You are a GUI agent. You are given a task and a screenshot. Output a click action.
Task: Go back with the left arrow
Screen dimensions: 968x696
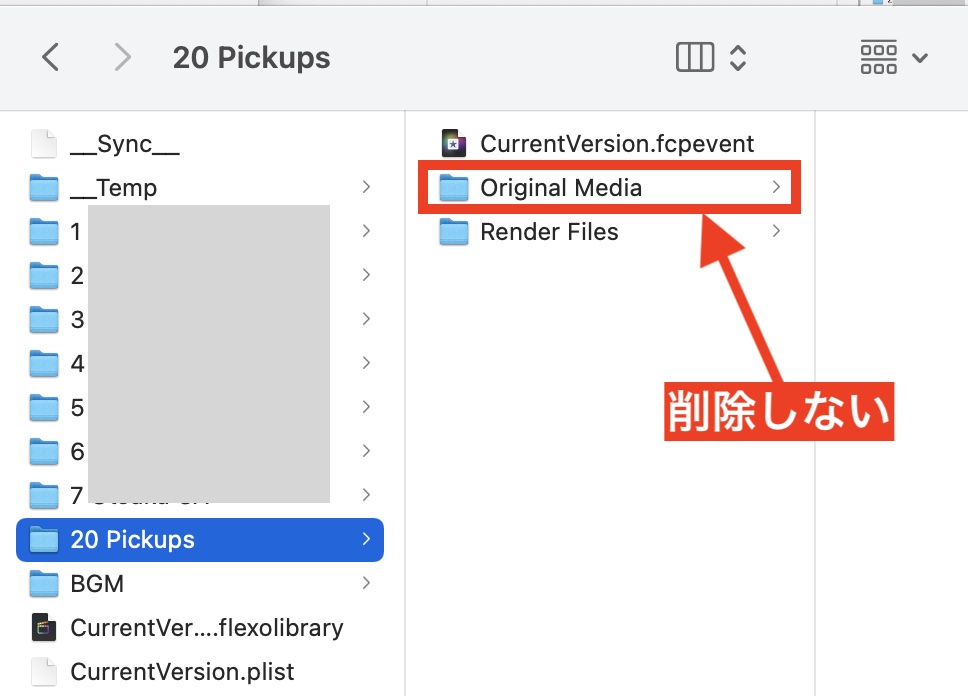[x=51, y=57]
